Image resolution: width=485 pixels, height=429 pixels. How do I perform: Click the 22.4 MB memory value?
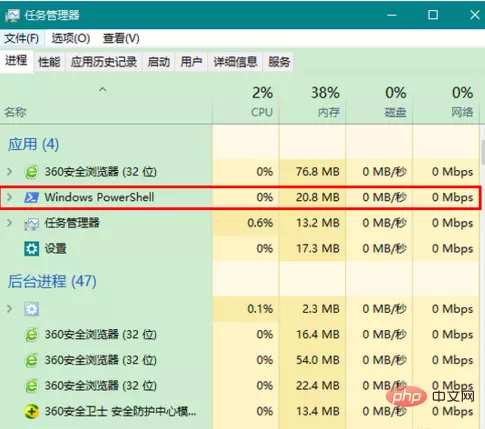317,386
